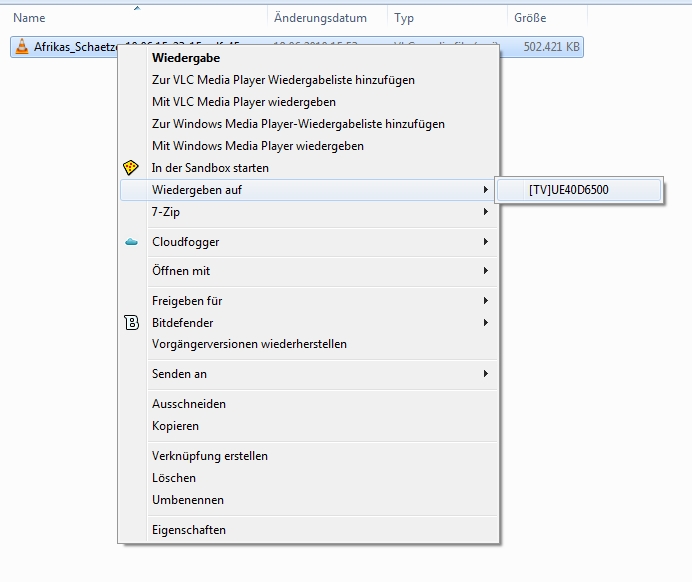
Task: Open the 7-Zip submenu entry
Action: click(309, 212)
